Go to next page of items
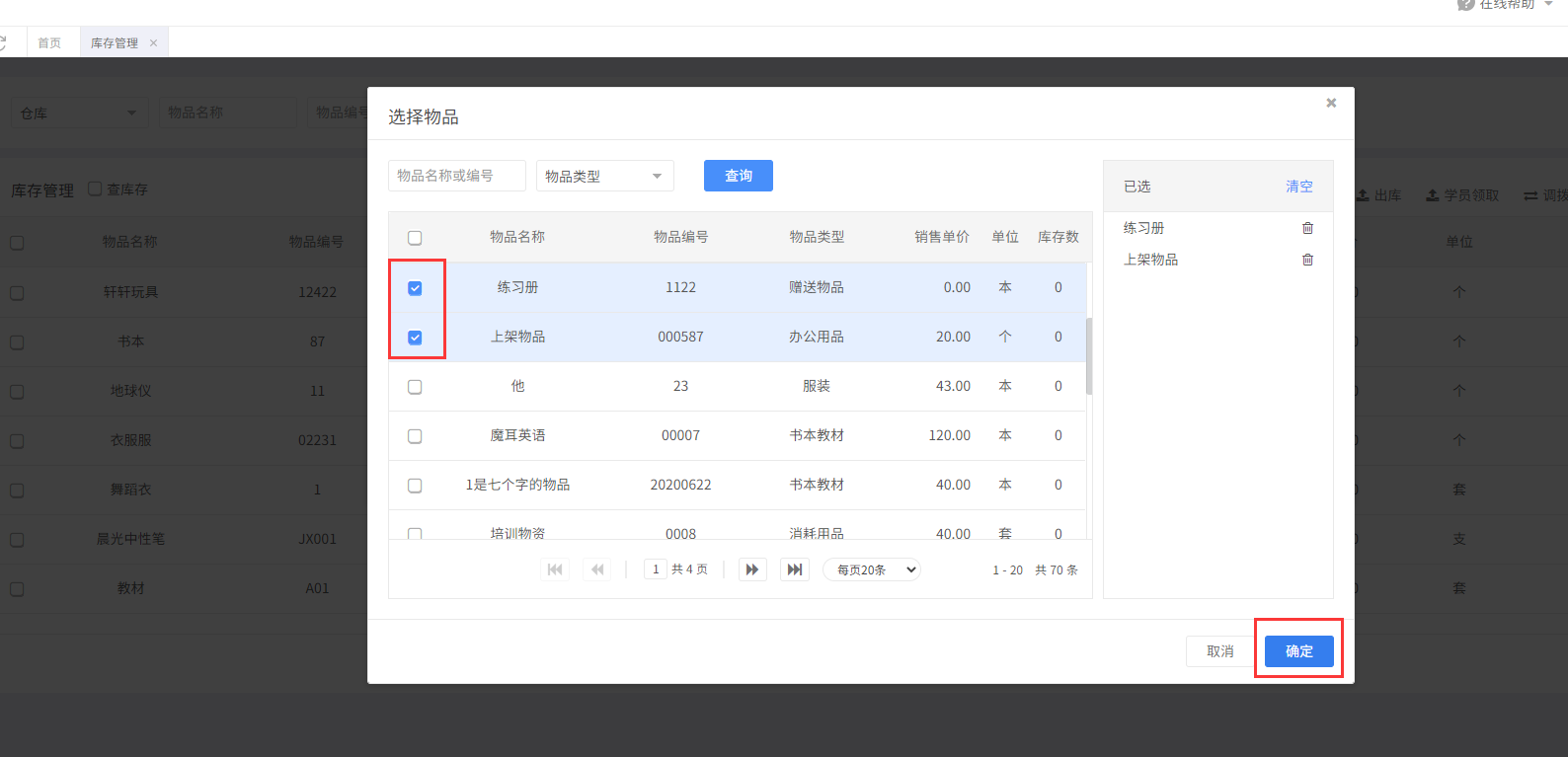Viewport: 1568px width, 757px height. pyautogui.click(x=752, y=569)
